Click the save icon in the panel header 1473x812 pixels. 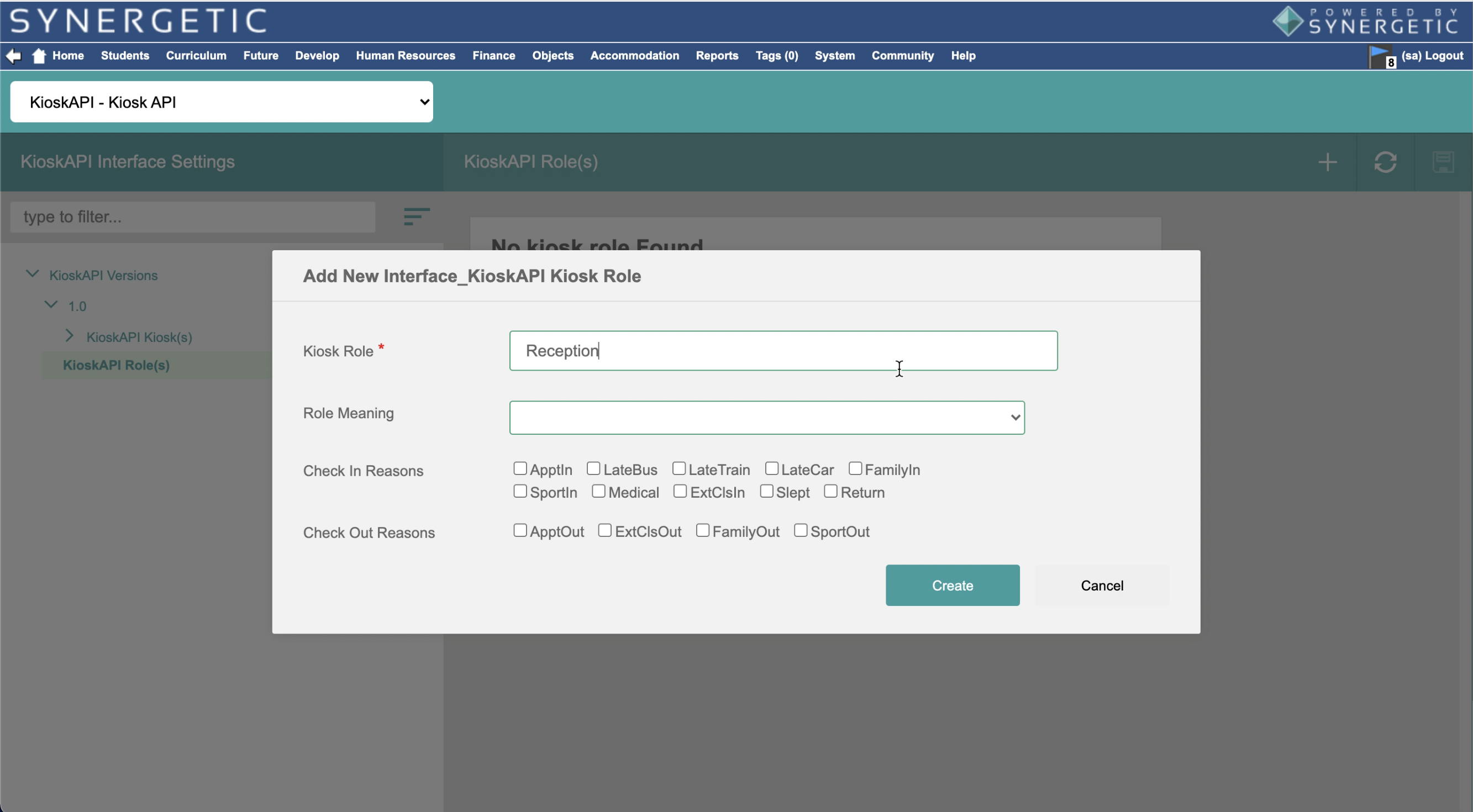pyautogui.click(x=1443, y=162)
